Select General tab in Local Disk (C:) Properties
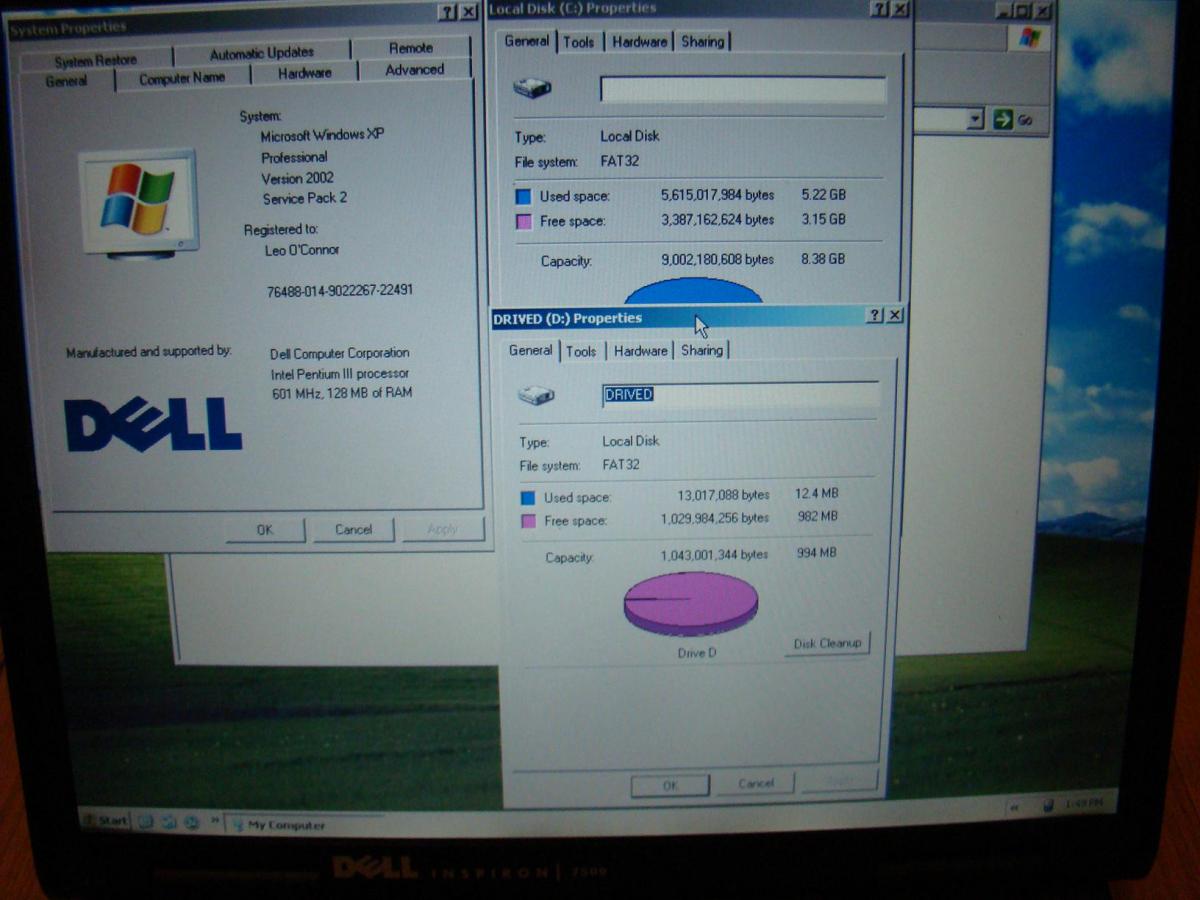Image resolution: width=1200 pixels, height=900 pixels. [x=527, y=41]
